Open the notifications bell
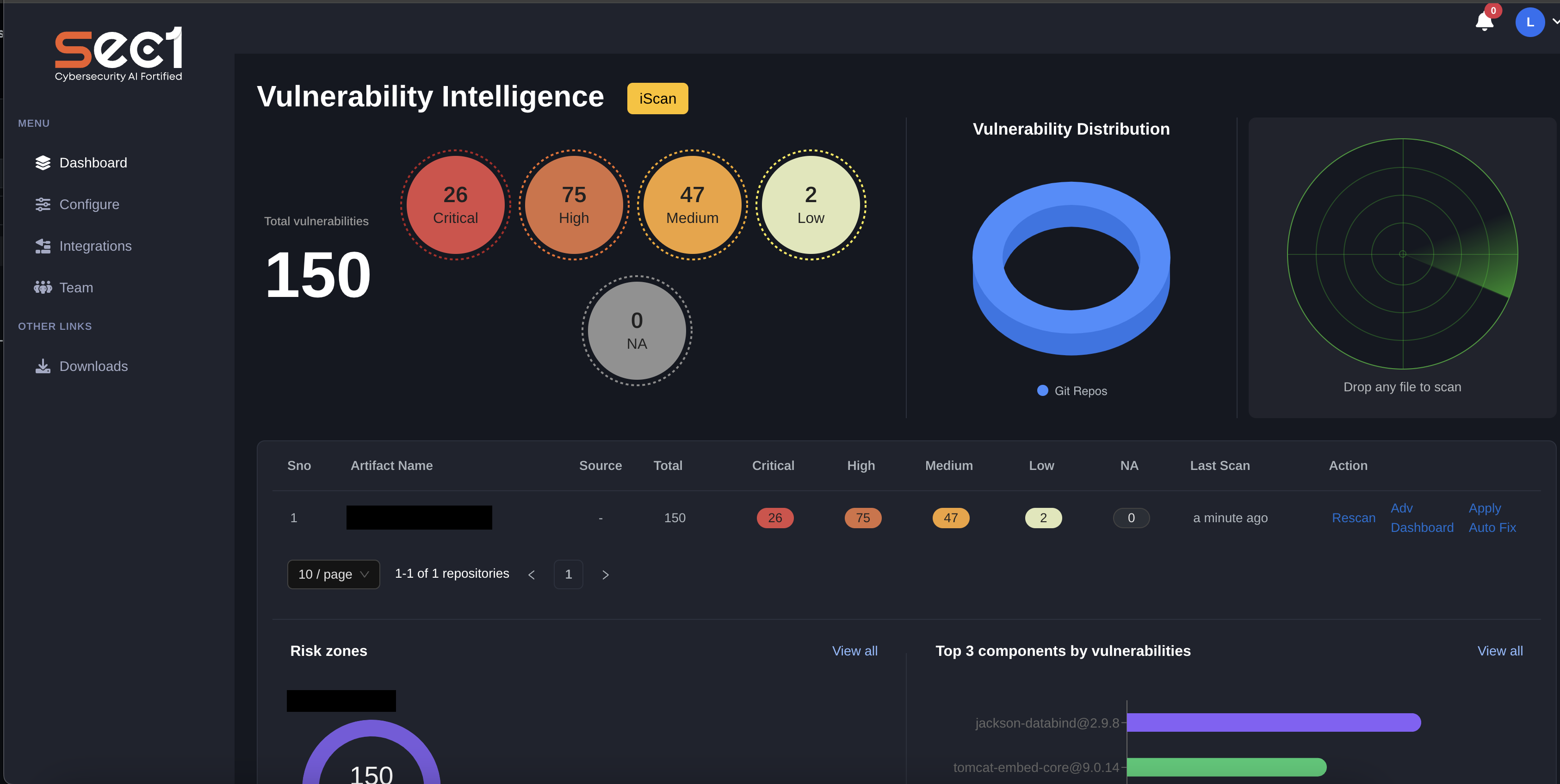 1484,21
